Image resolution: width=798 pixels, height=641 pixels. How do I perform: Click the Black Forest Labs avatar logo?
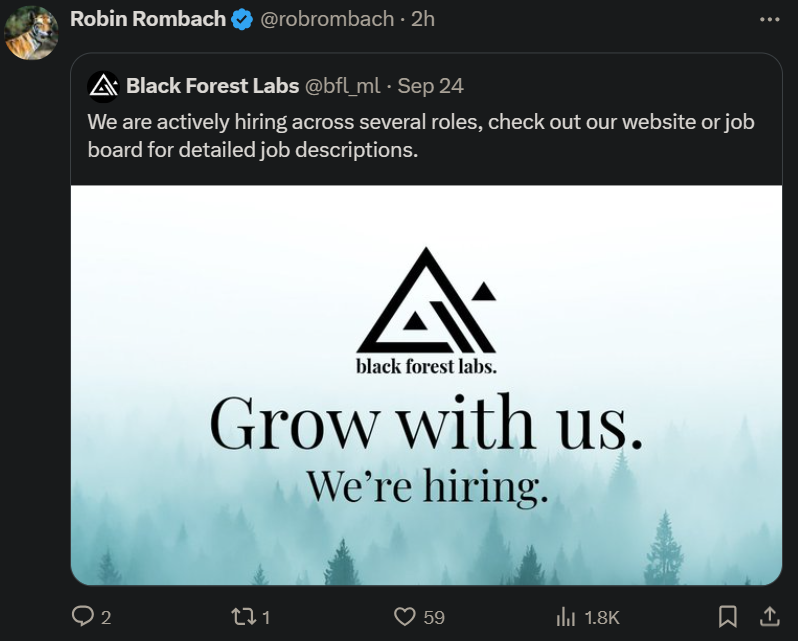point(103,86)
